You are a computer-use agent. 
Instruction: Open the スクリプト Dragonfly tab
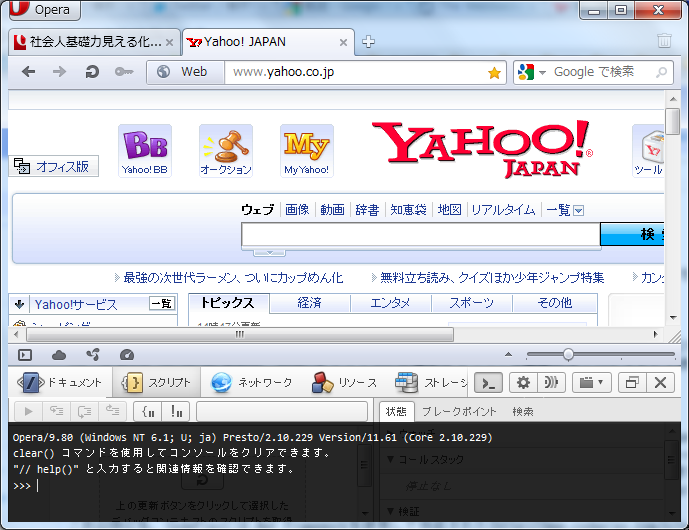click(x=156, y=383)
